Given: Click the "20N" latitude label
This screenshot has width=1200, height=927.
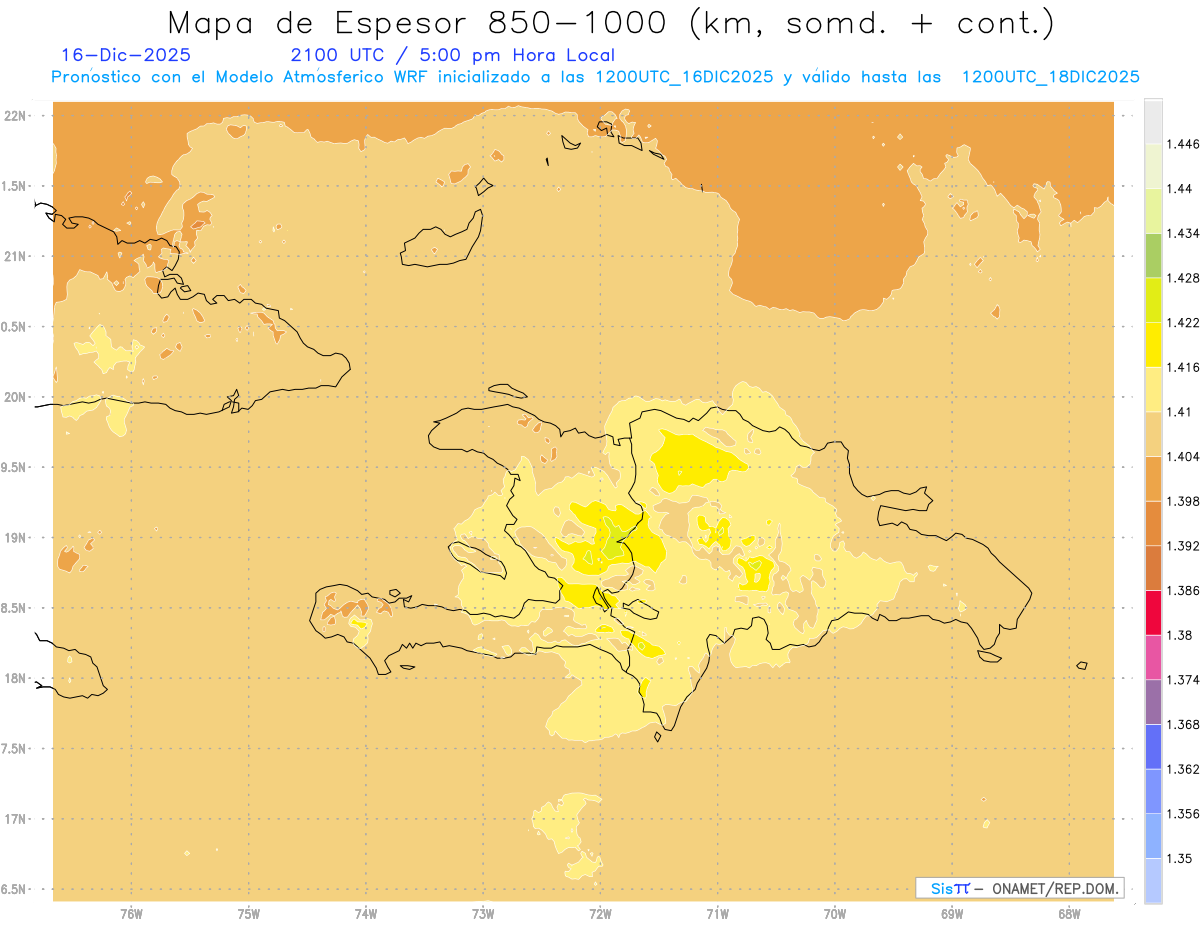Looking at the screenshot, I should pos(17,397).
